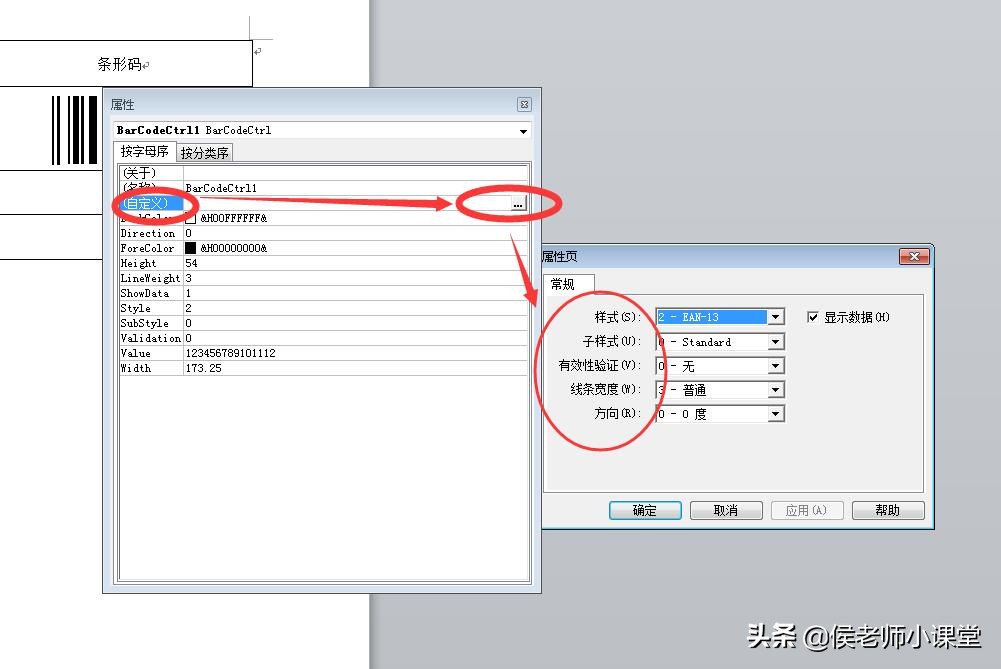Viewport: 1001px width, 669px height.
Task: Click the black ForeColor swatch
Action: tap(190, 248)
